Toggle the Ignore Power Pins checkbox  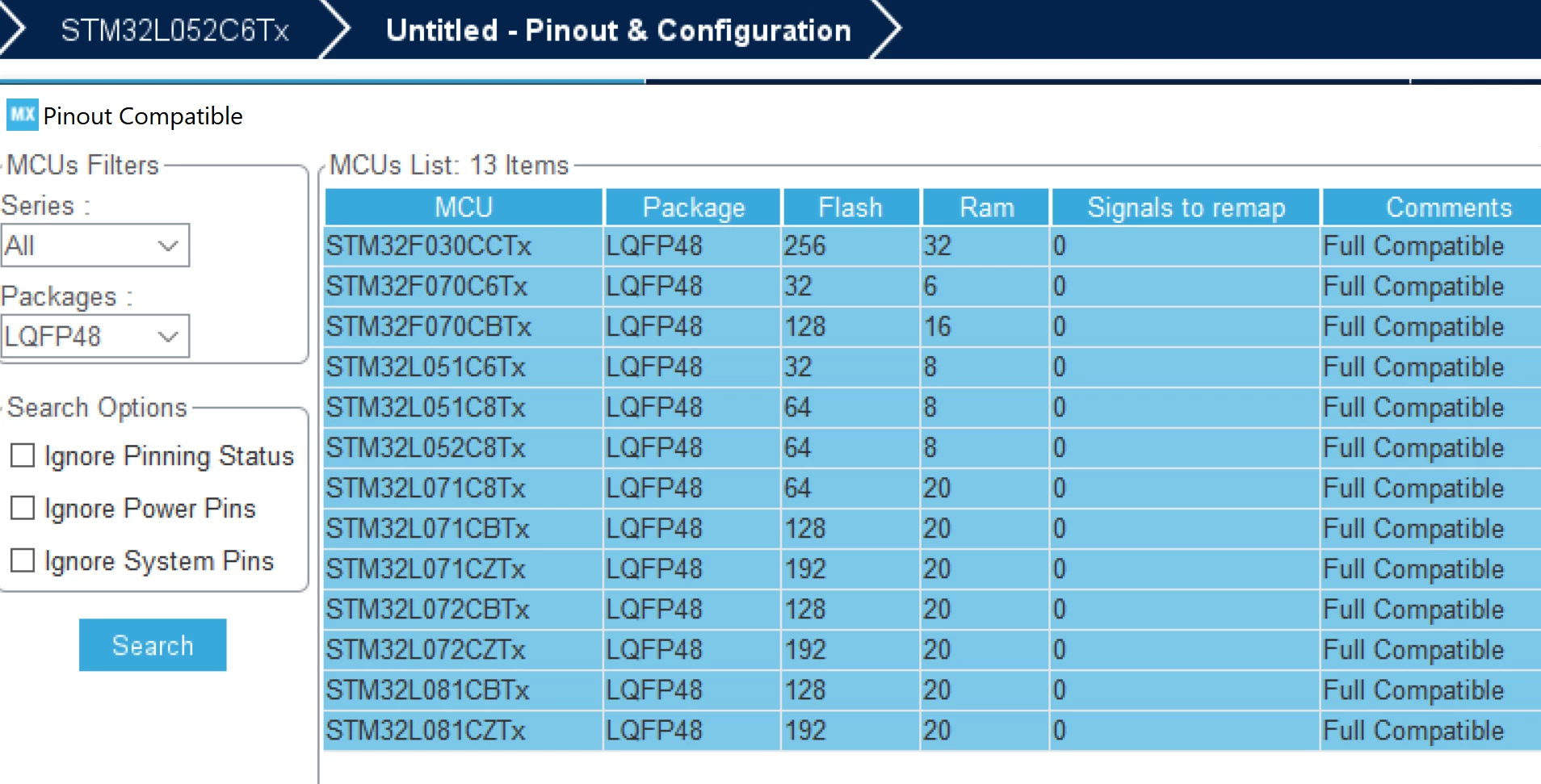23,508
